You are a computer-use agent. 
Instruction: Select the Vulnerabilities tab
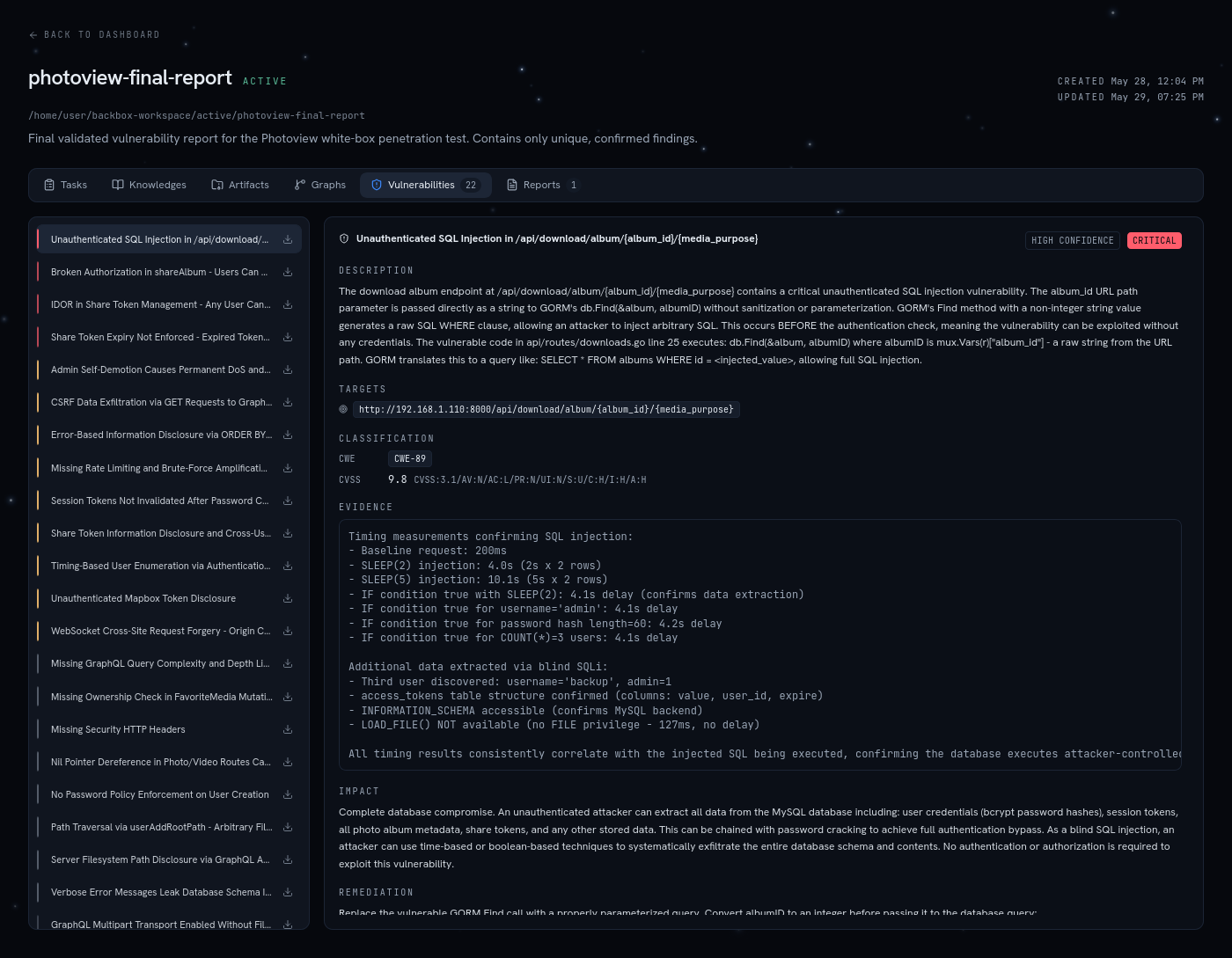tap(425, 185)
